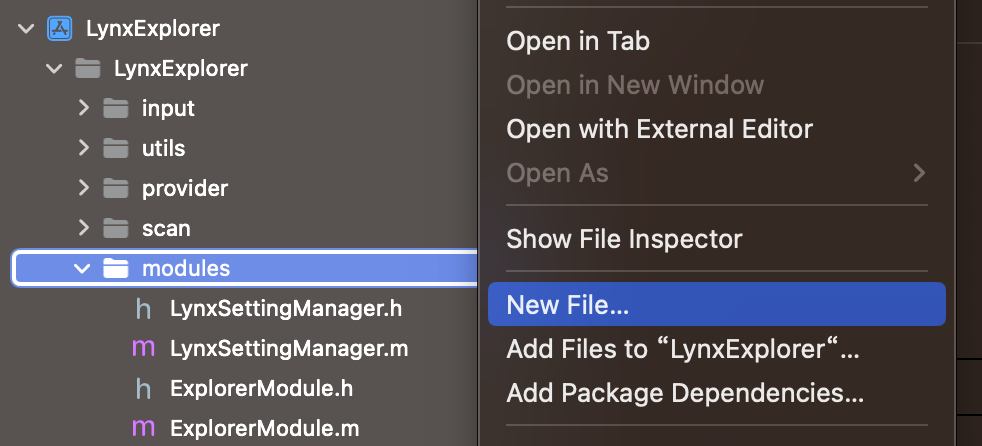This screenshot has height=446, width=982.
Task: Click the provider folder icon
Action: 115,189
